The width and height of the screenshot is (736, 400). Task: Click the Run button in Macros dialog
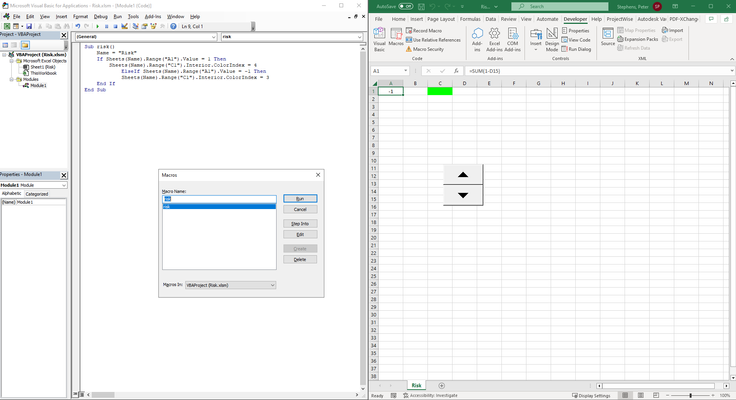(x=300, y=199)
